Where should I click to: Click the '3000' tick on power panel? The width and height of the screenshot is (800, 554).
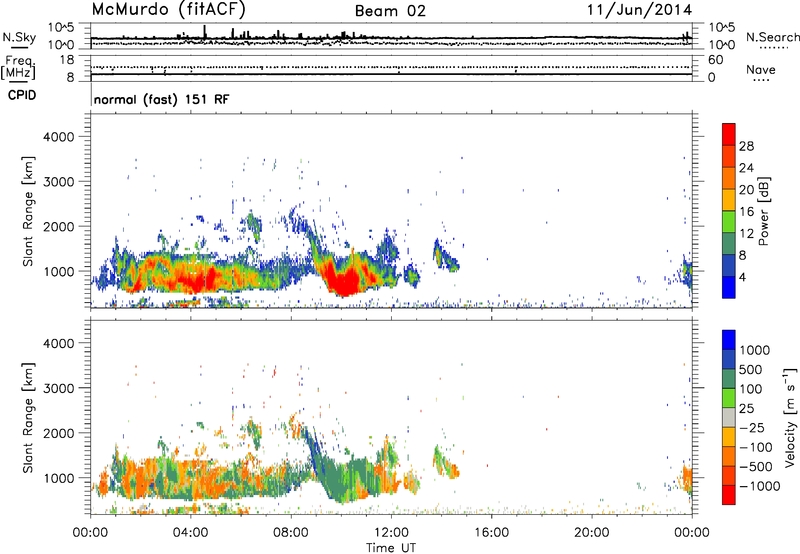tap(58, 182)
